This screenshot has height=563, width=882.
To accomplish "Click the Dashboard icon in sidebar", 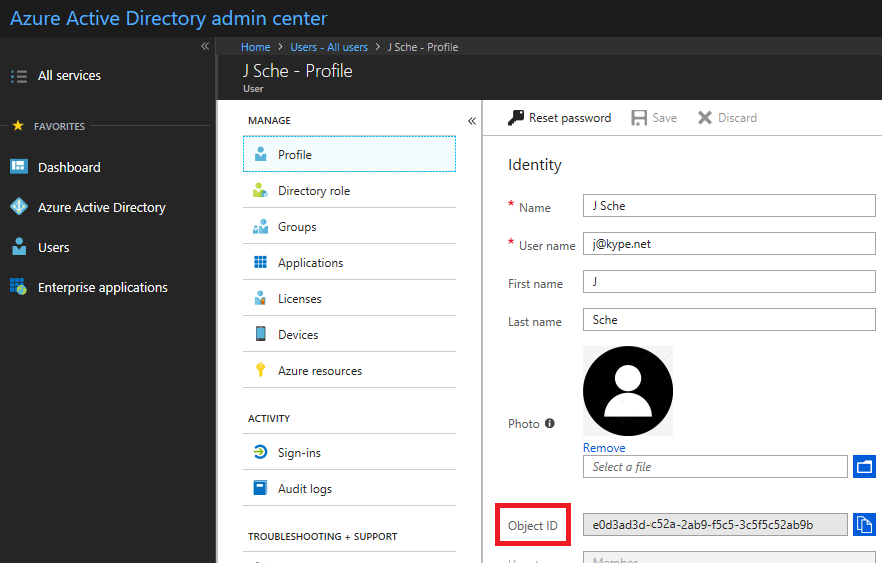I will [19, 166].
